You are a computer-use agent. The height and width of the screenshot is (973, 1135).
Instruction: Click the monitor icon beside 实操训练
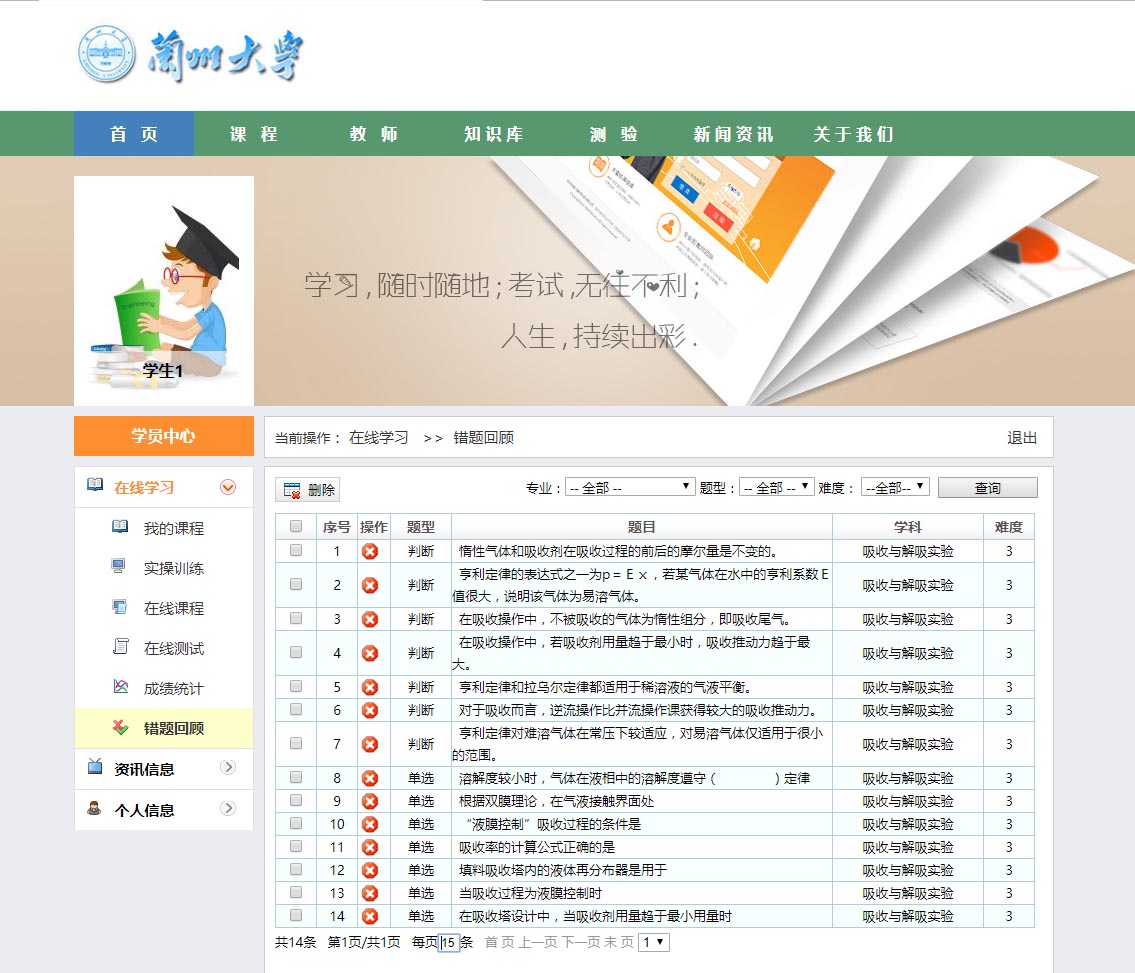click(x=120, y=567)
